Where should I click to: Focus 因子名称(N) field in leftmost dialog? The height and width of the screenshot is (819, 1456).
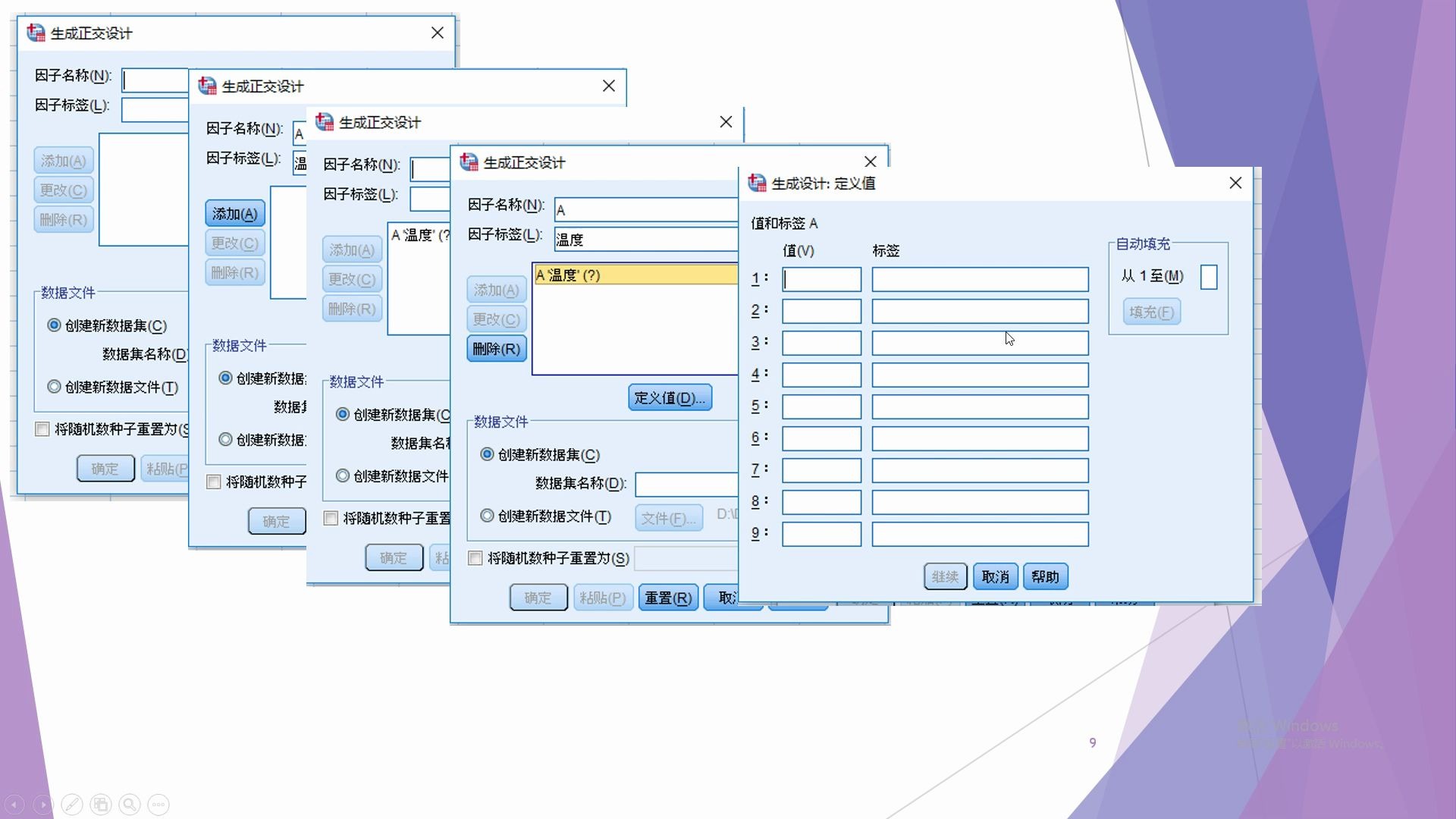155,80
